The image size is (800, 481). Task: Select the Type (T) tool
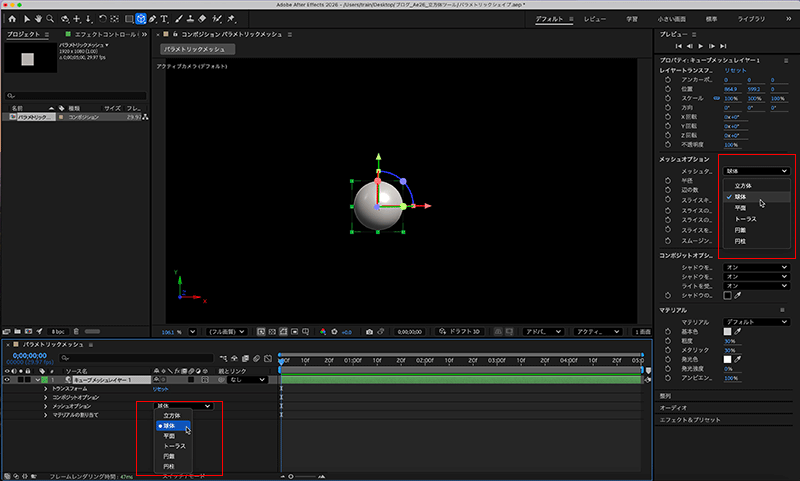163,19
